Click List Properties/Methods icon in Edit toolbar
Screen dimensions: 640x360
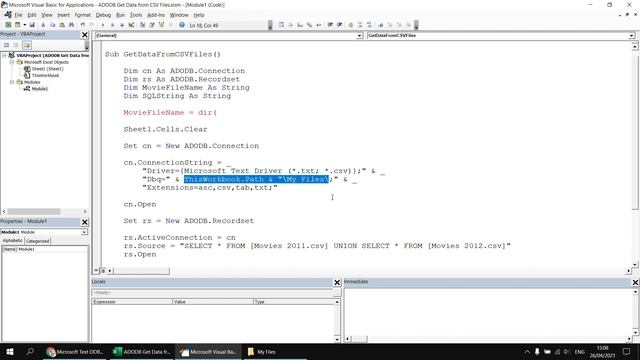pos(281,25)
